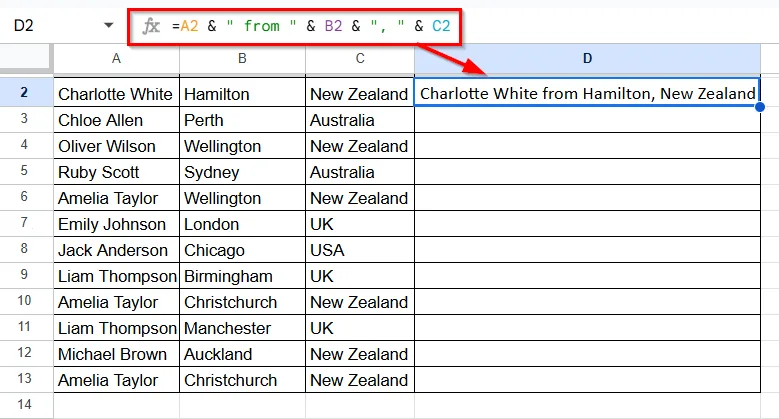Click cell containing Jack Anderson
The height and width of the screenshot is (419, 779).
116,250
